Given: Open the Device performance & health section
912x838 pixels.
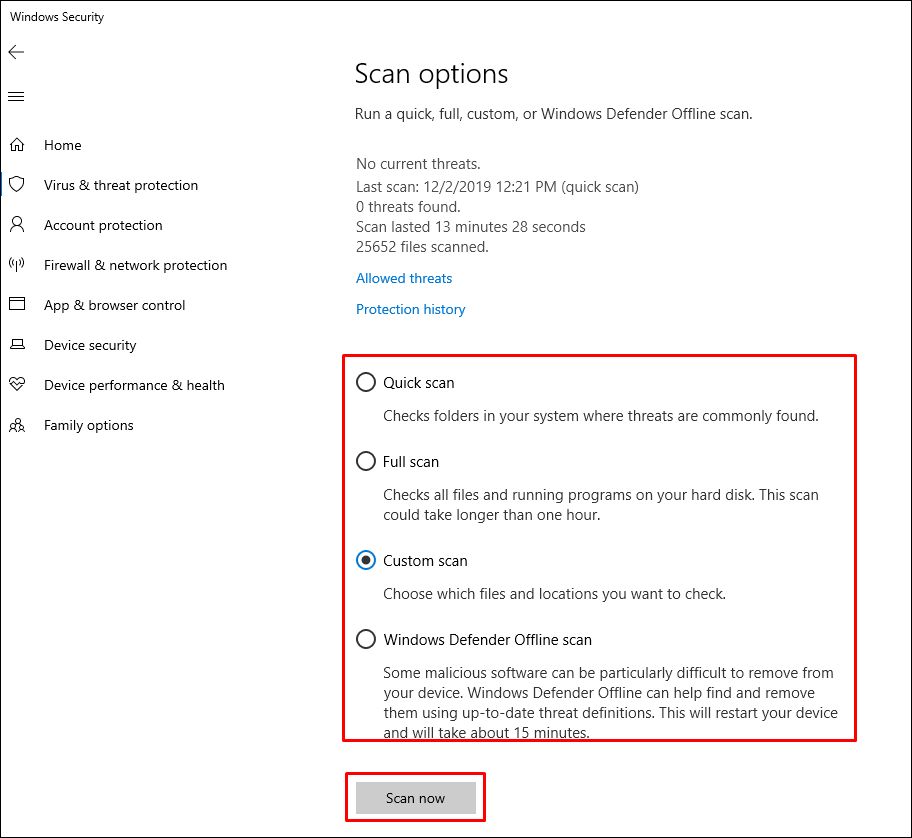Looking at the screenshot, I should click(x=134, y=385).
